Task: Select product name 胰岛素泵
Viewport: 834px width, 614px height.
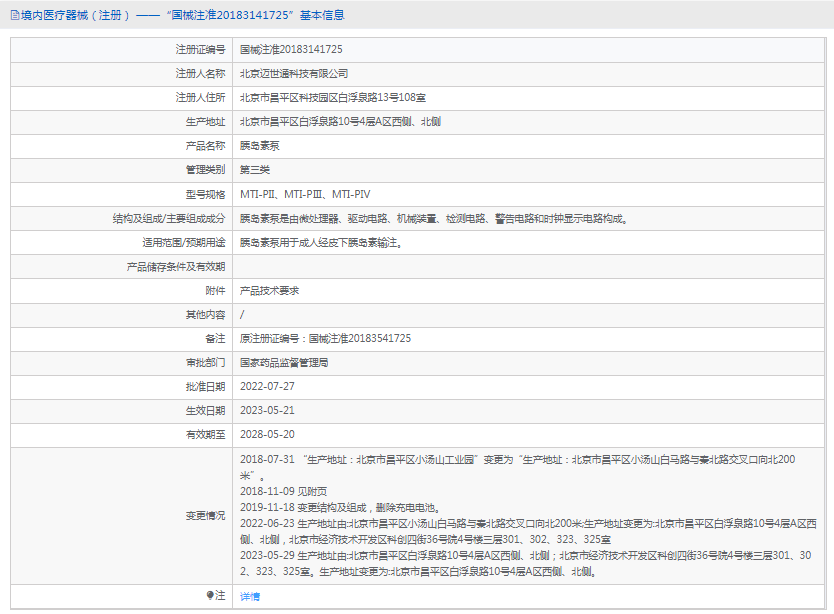Action: click(x=260, y=146)
